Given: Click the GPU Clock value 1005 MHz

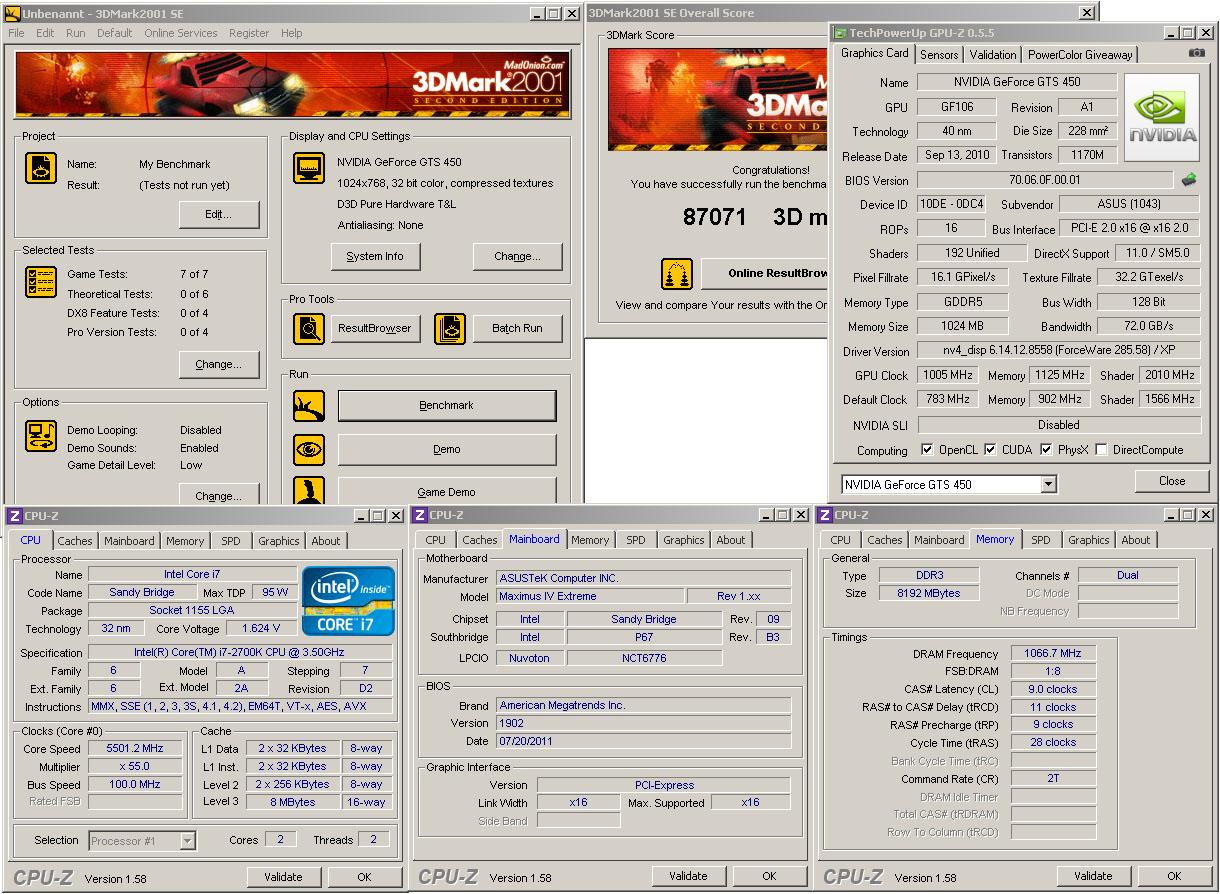Looking at the screenshot, I should (948, 375).
